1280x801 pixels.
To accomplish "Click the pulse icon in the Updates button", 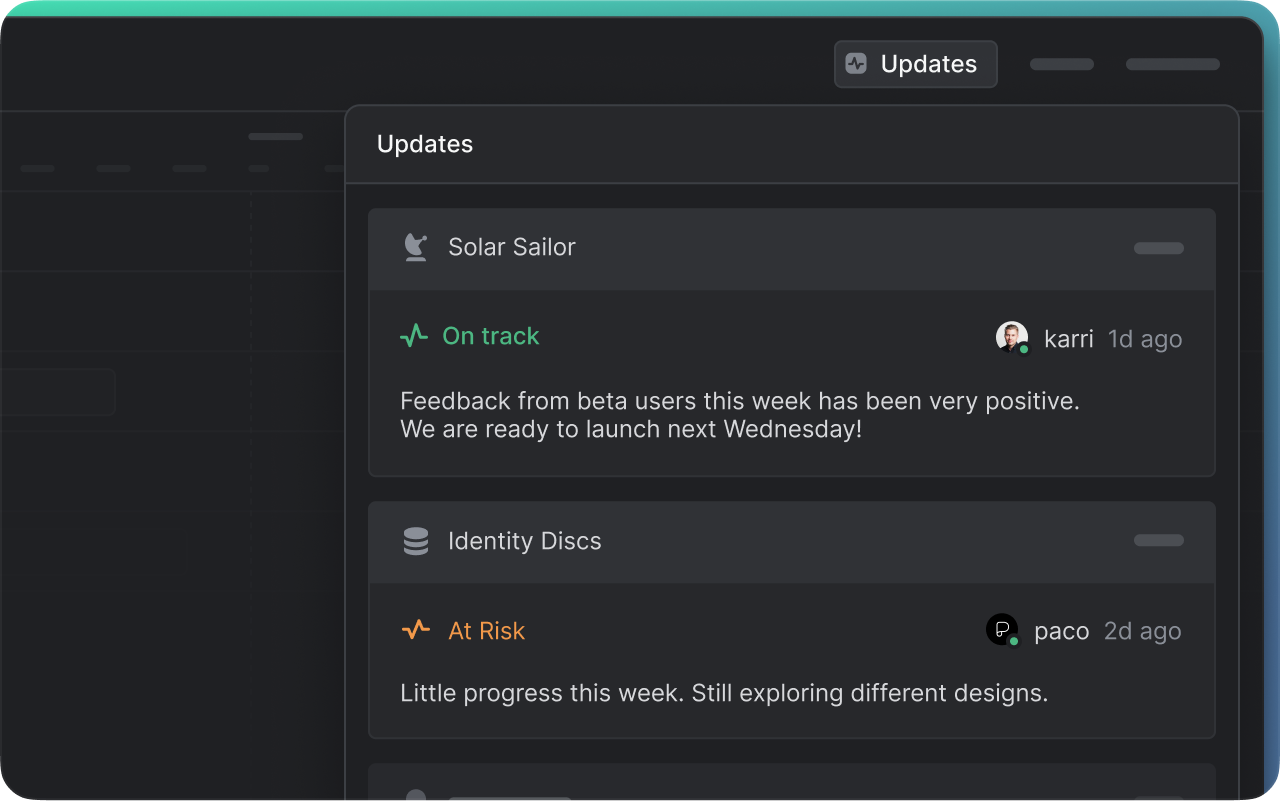I will click(x=856, y=64).
